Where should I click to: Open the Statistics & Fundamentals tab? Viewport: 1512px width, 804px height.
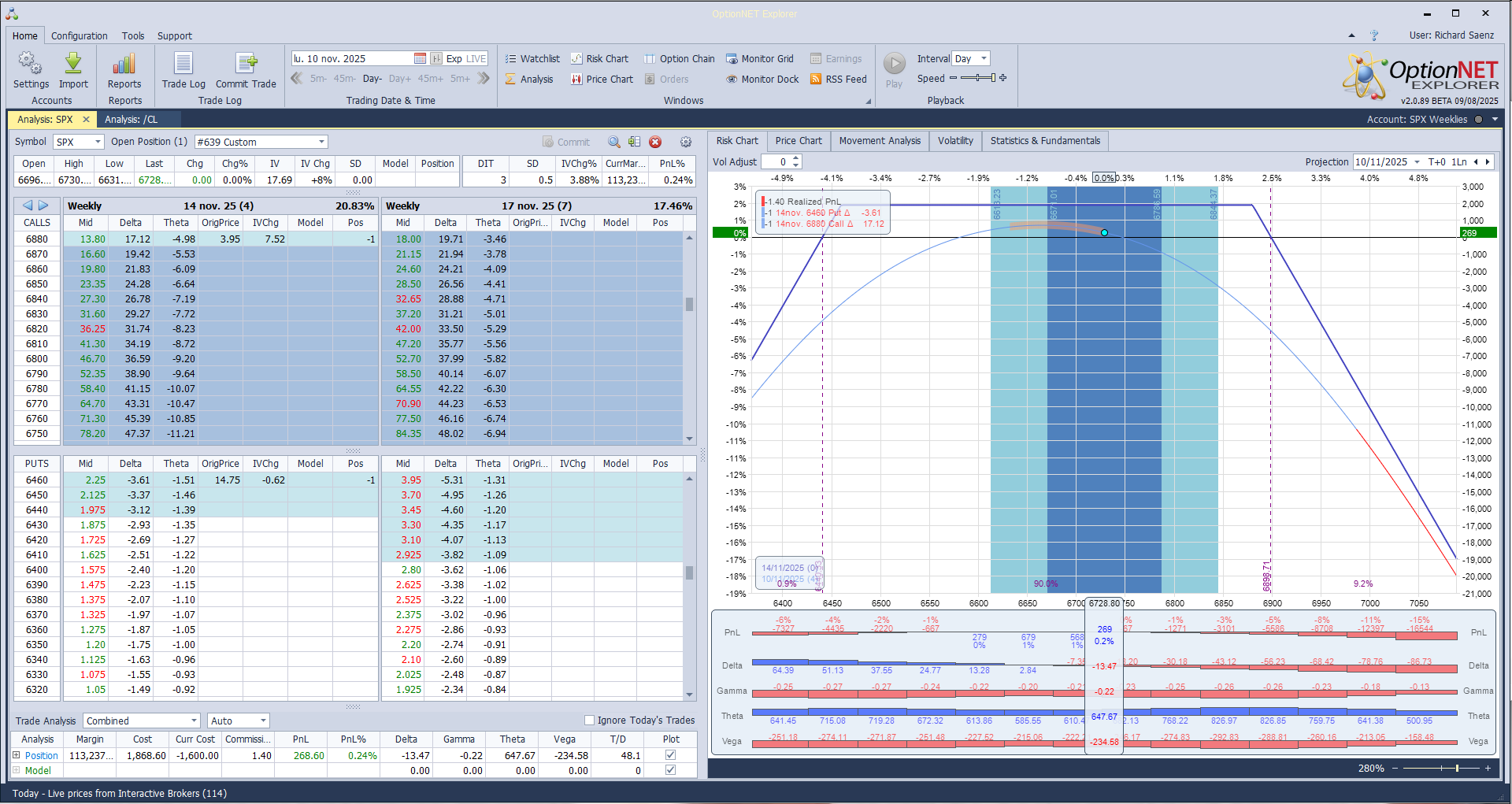[x=1045, y=141]
